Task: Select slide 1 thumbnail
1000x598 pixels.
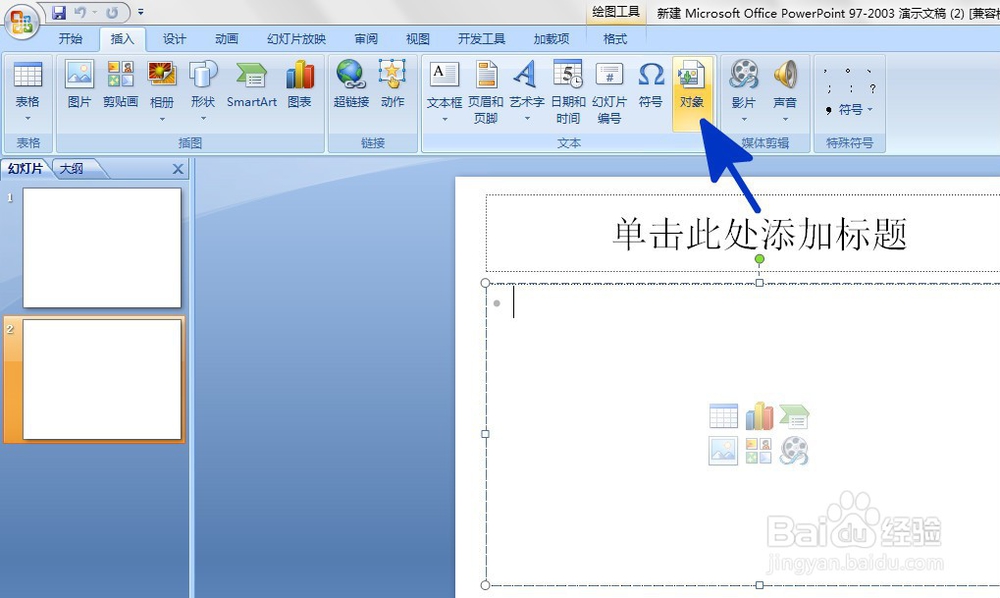Action: click(102, 247)
